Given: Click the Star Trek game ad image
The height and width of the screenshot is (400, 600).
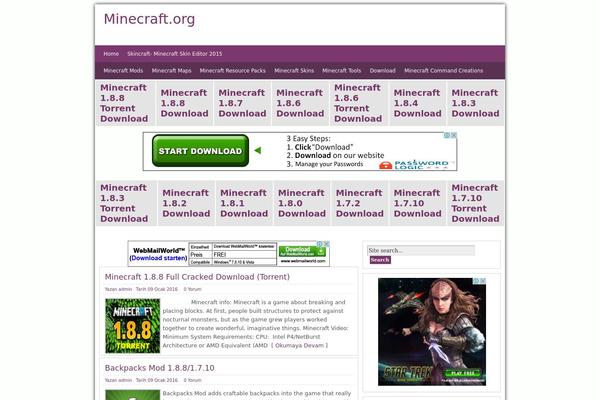Looking at the screenshot, I should click(x=432, y=331).
